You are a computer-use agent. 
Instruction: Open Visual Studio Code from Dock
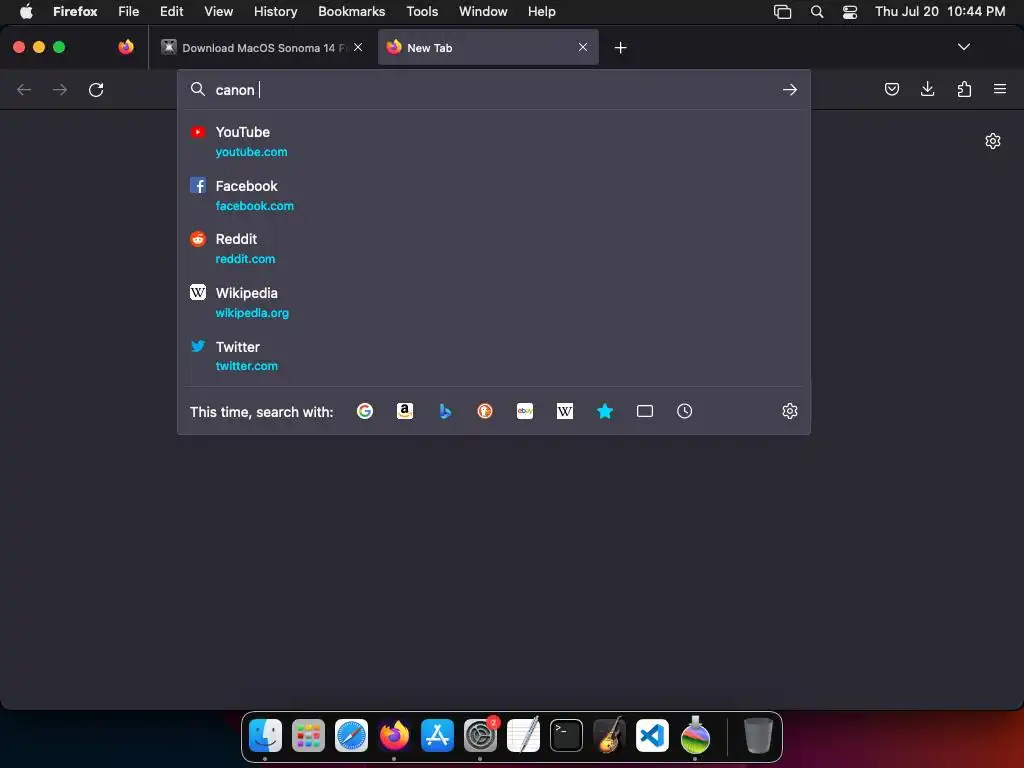tap(652, 735)
